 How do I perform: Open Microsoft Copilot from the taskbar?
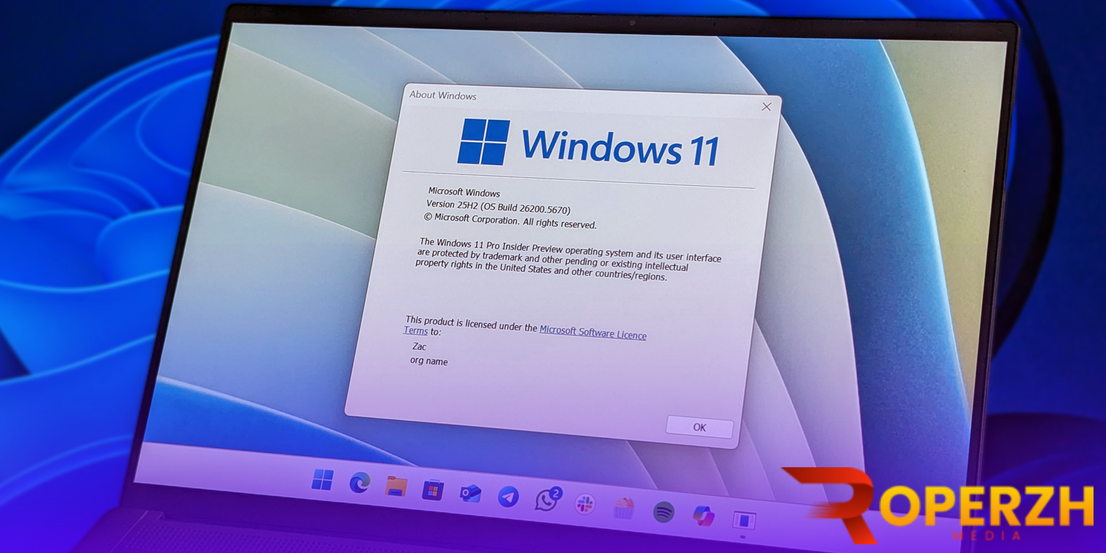(703, 516)
